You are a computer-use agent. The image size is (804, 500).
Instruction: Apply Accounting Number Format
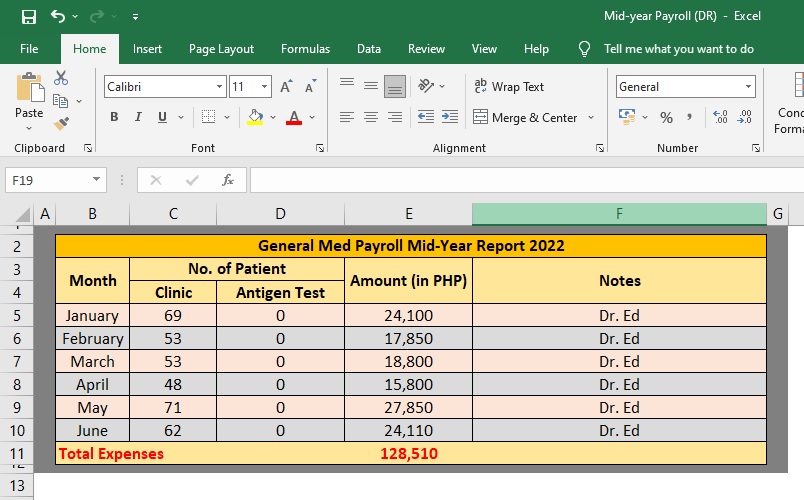click(627, 117)
